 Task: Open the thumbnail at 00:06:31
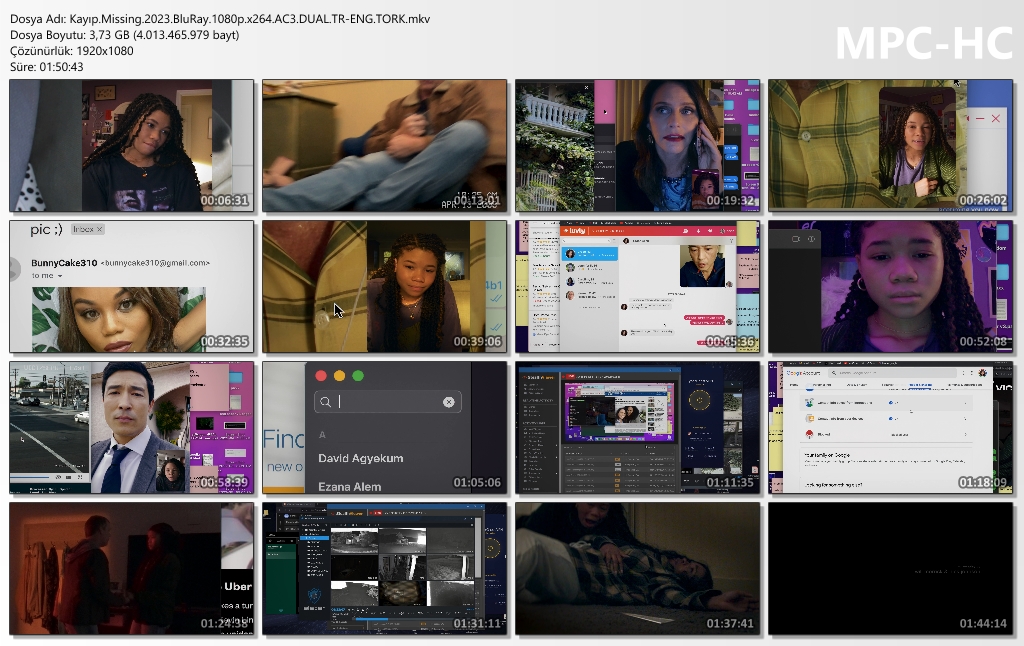coord(131,146)
